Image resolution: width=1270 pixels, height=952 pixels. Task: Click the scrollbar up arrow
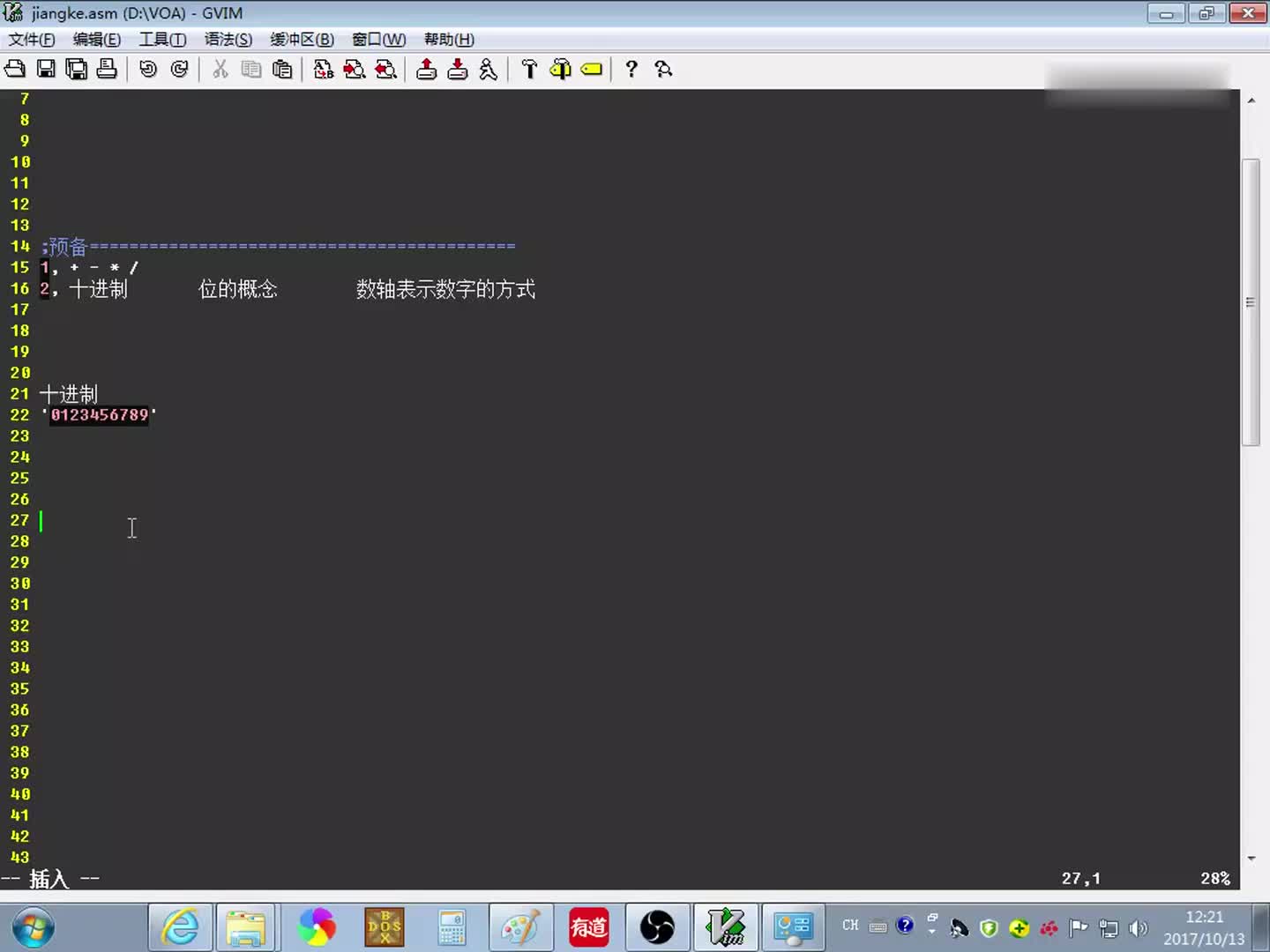coord(1251,100)
